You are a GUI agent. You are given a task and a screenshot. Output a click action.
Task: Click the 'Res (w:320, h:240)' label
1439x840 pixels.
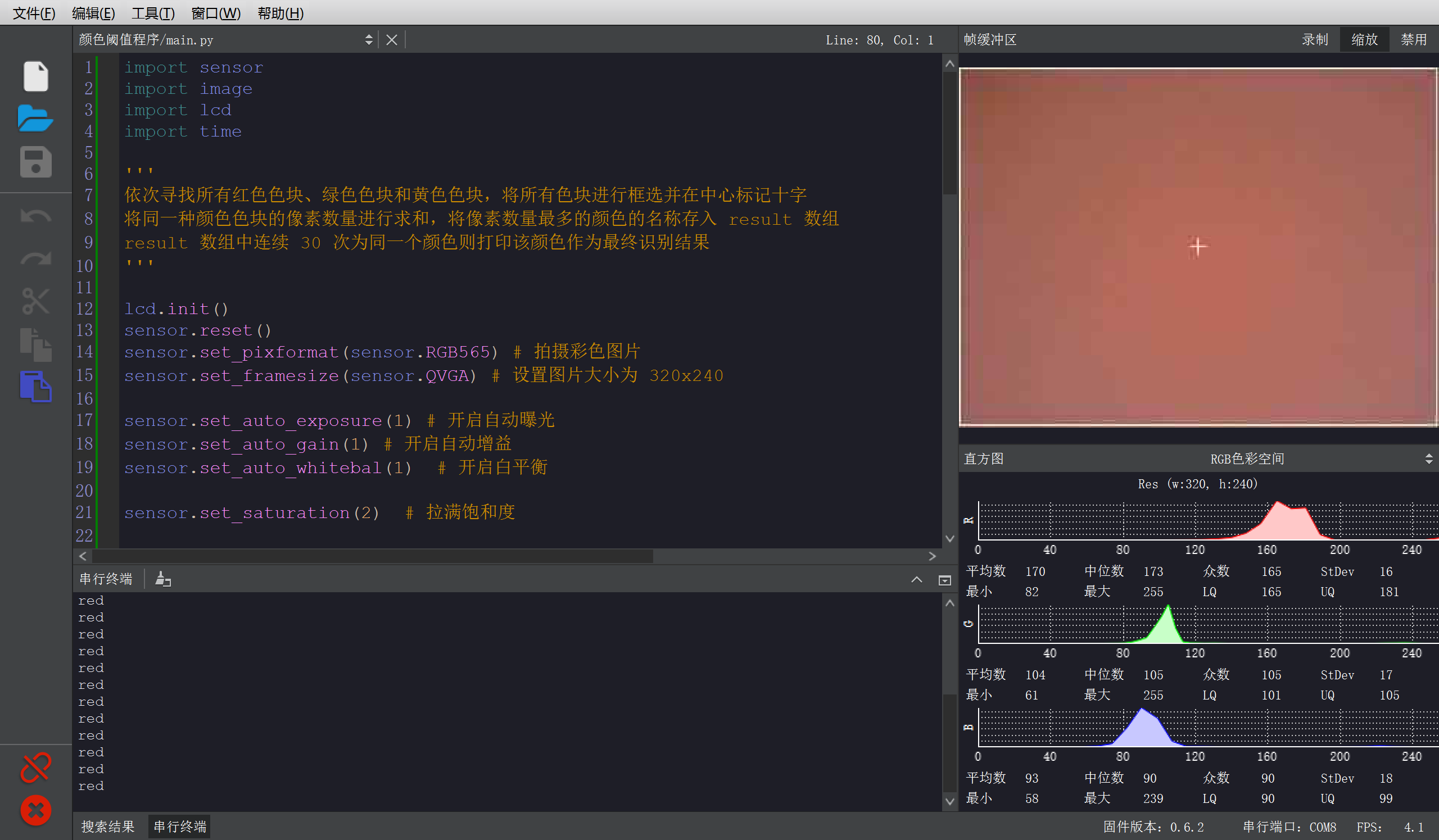1197,484
